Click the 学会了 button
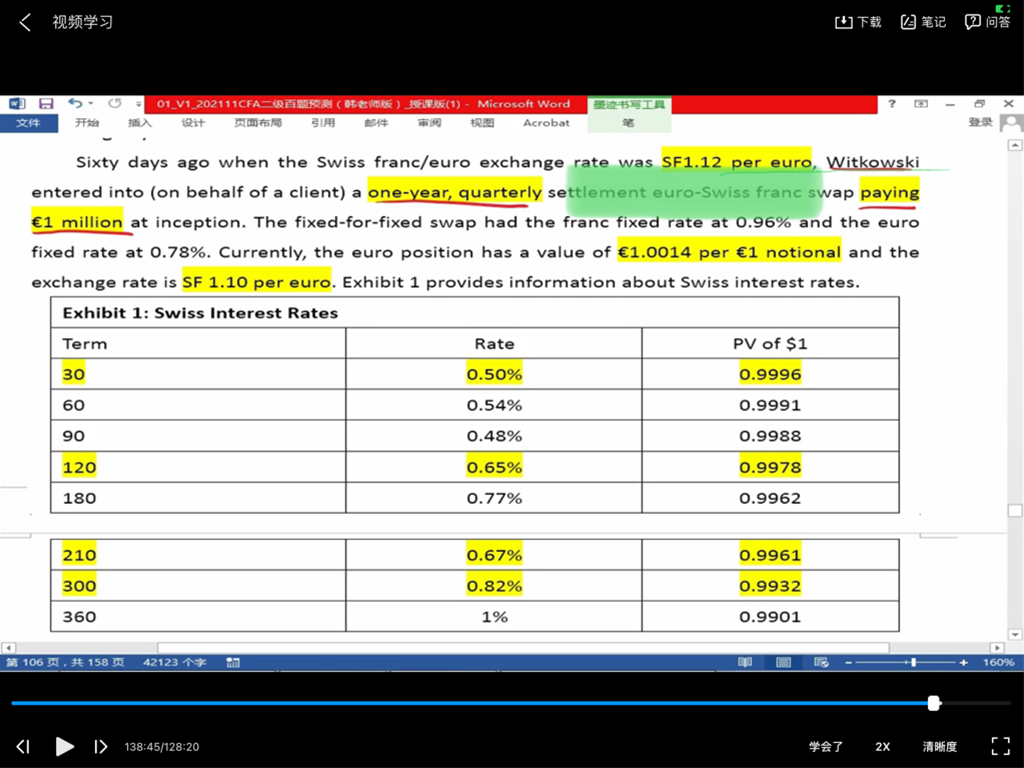The height and width of the screenshot is (768, 1024). point(826,746)
